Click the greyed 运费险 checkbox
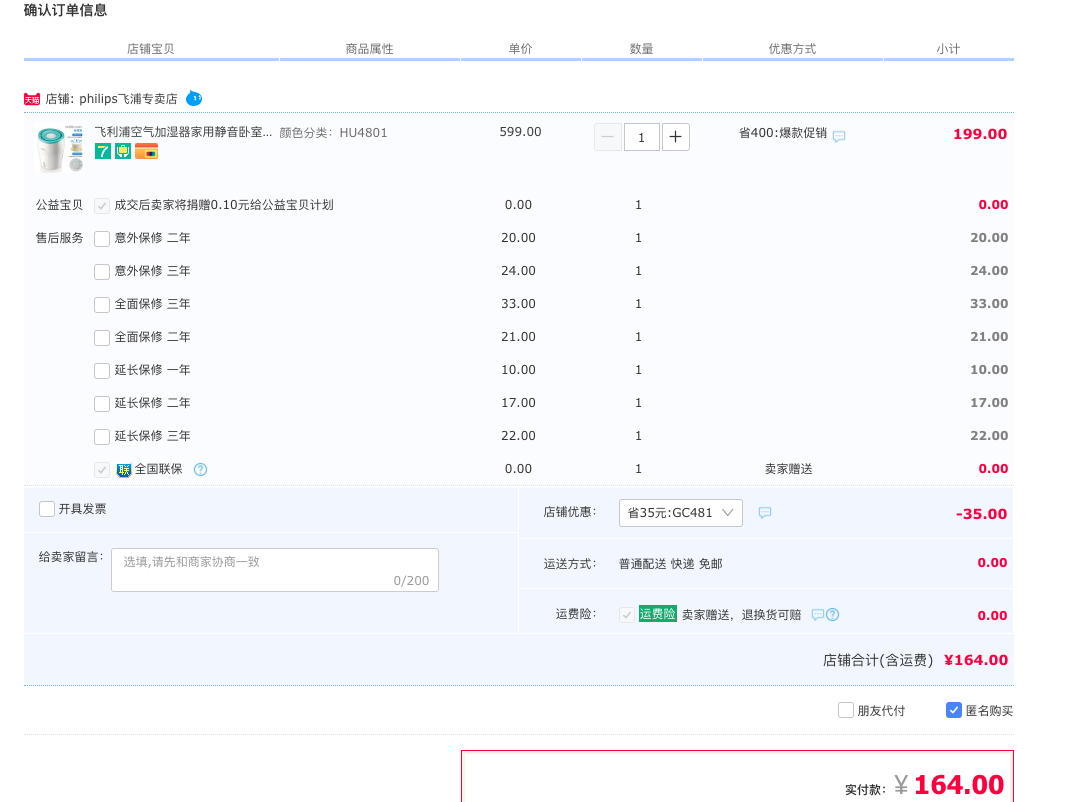 pos(626,615)
